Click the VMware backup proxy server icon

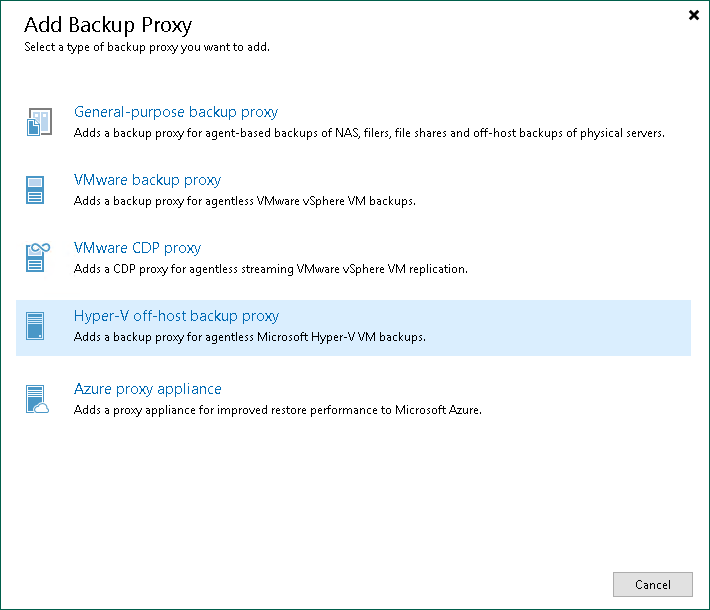37,190
